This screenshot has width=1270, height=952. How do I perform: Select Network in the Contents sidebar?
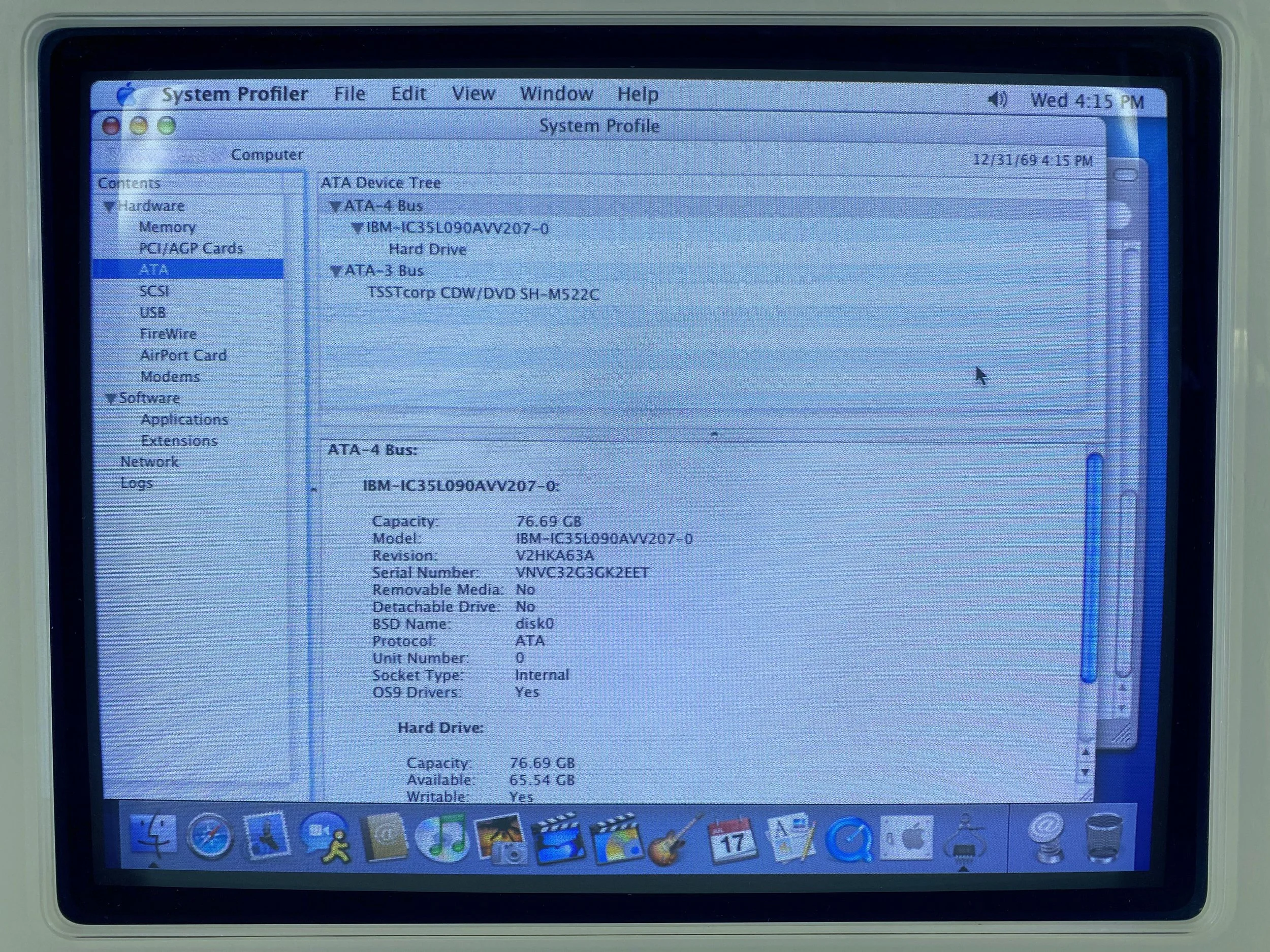149,462
